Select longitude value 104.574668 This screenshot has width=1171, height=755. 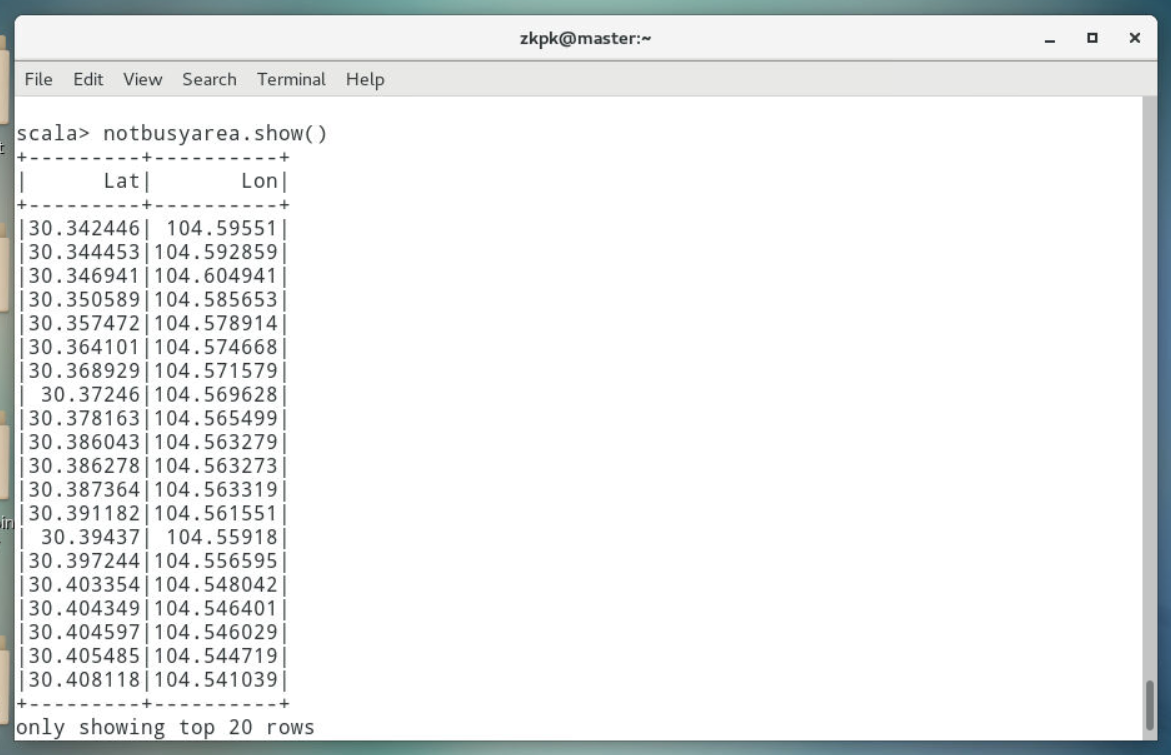pyautogui.click(x=216, y=347)
